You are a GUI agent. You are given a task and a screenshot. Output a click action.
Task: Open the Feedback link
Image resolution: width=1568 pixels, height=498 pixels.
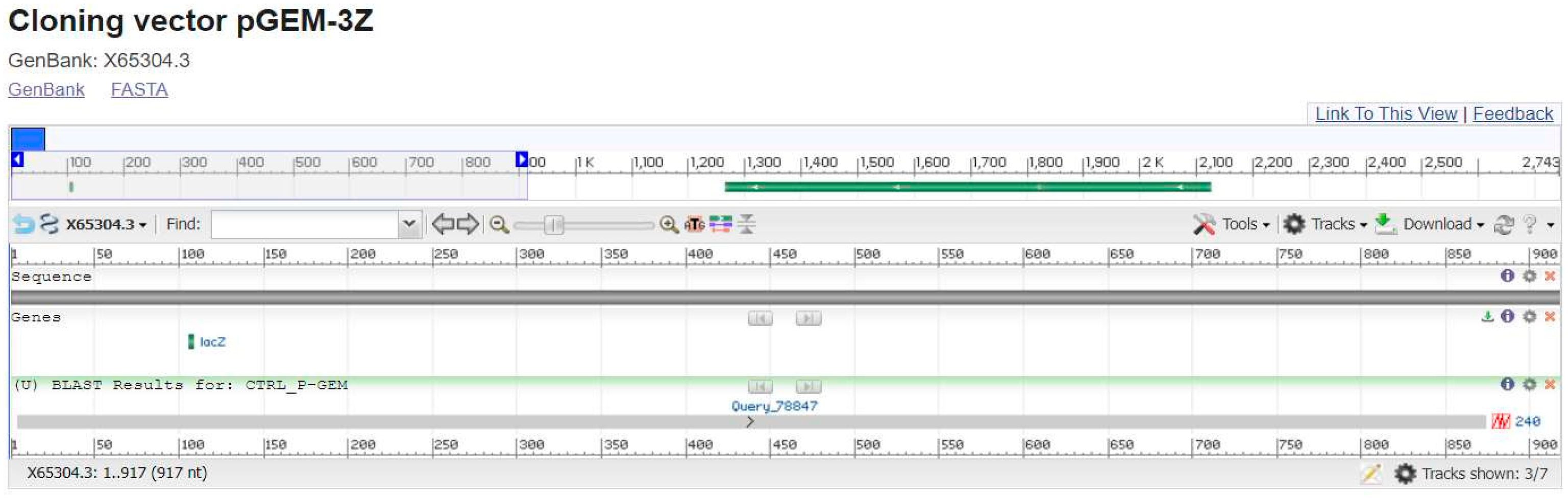click(1512, 114)
